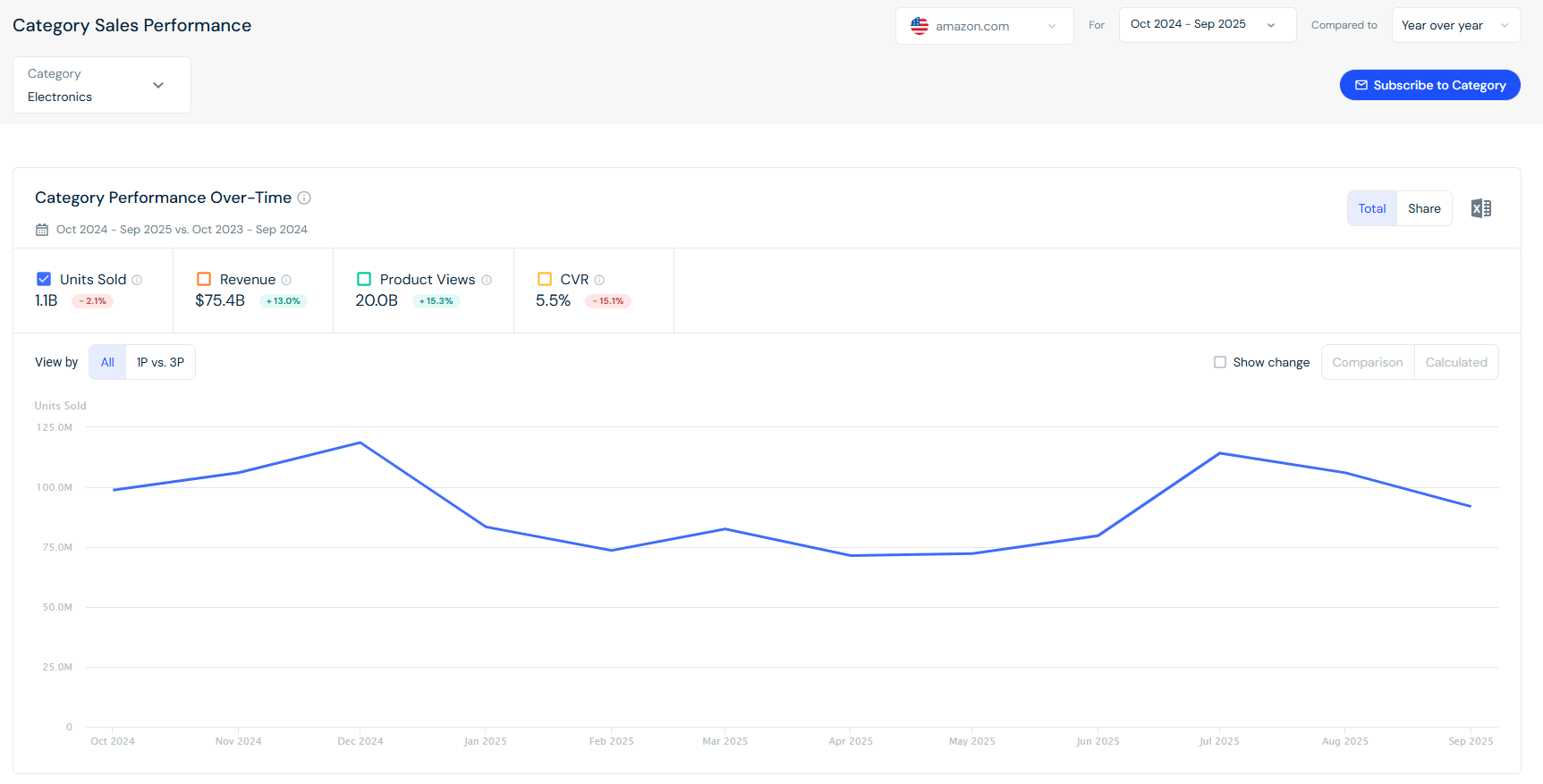This screenshot has width=1543, height=784.
Task: Switch to the Share tab
Action: (1424, 208)
